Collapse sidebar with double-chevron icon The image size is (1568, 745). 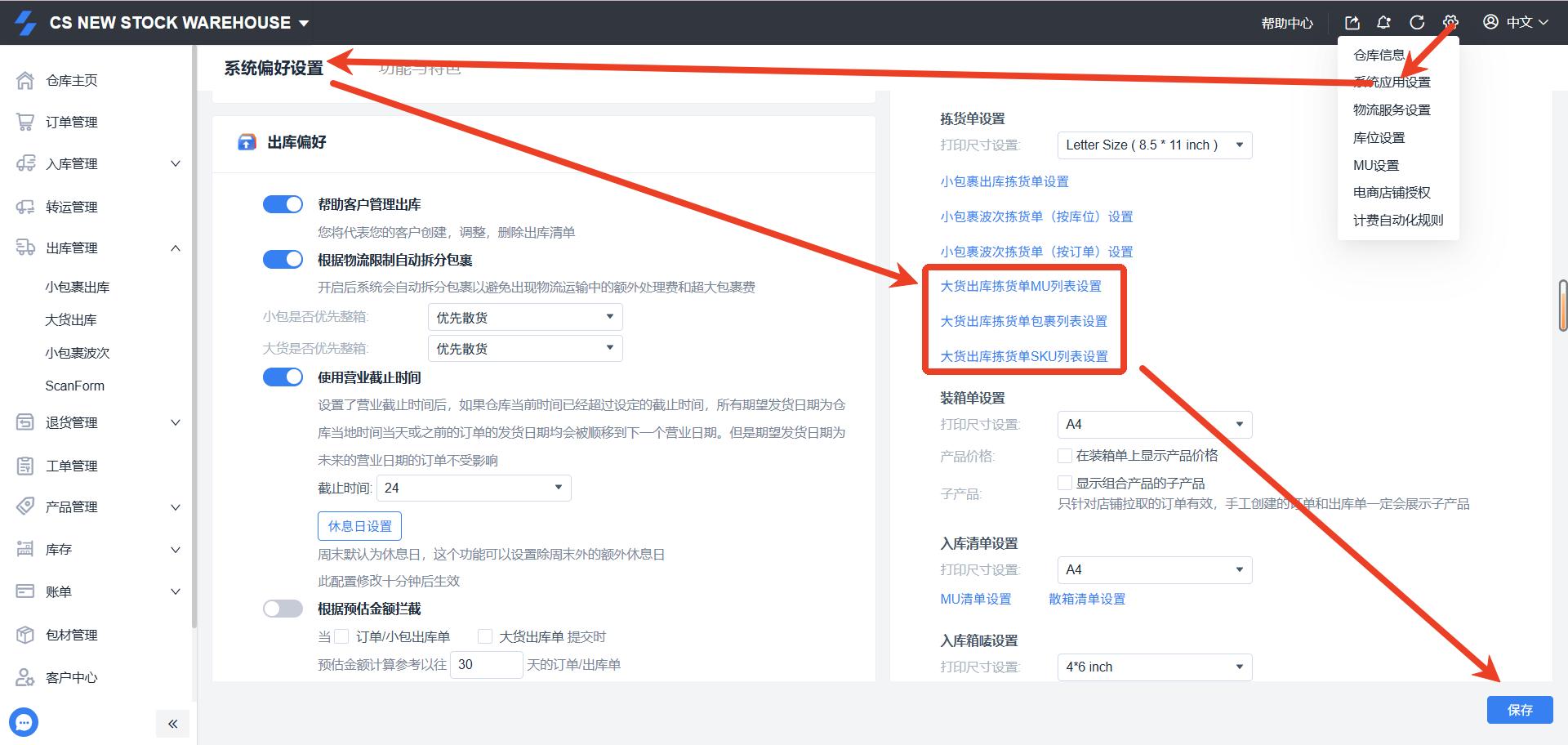[x=172, y=724]
